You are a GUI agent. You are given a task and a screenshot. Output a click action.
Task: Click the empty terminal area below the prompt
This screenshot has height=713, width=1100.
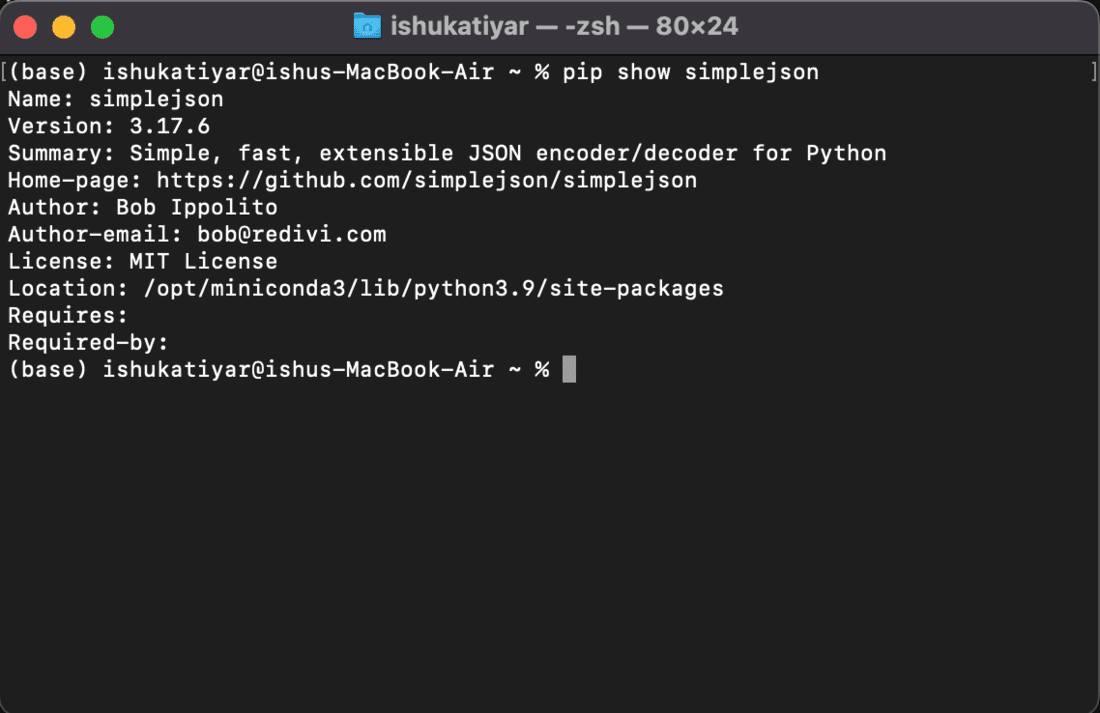(x=550, y=547)
